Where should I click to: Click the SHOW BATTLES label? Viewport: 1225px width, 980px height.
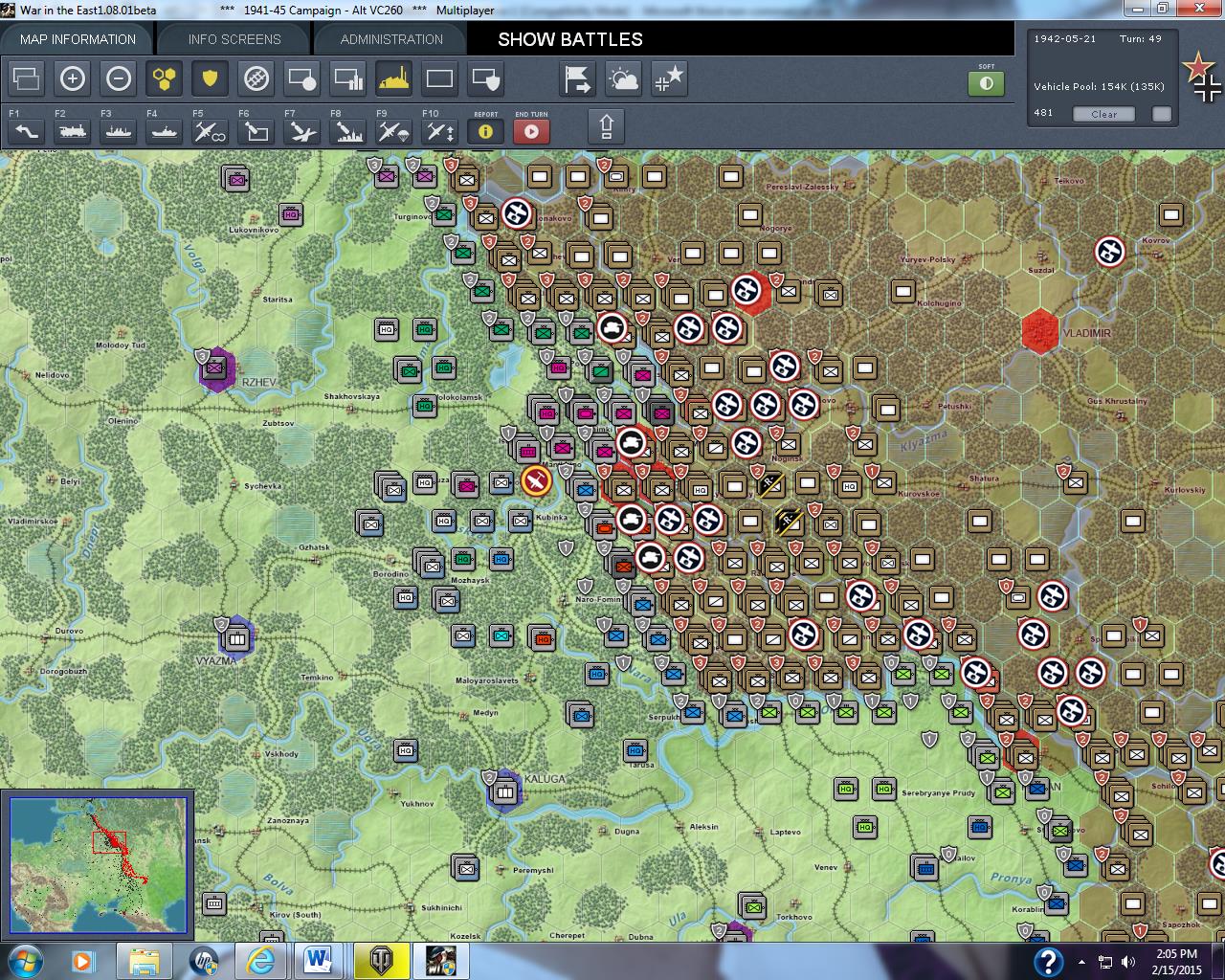pos(570,39)
